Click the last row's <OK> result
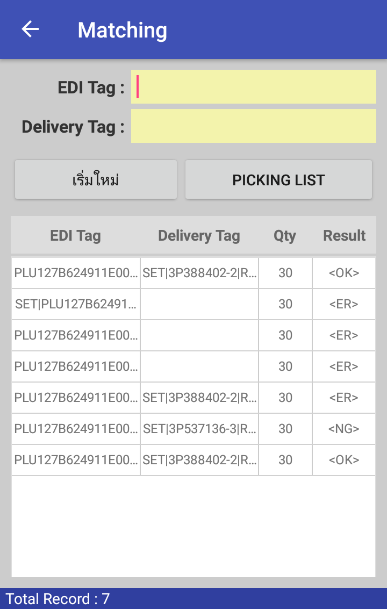This screenshot has width=387, height=609. [x=344, y=460]
